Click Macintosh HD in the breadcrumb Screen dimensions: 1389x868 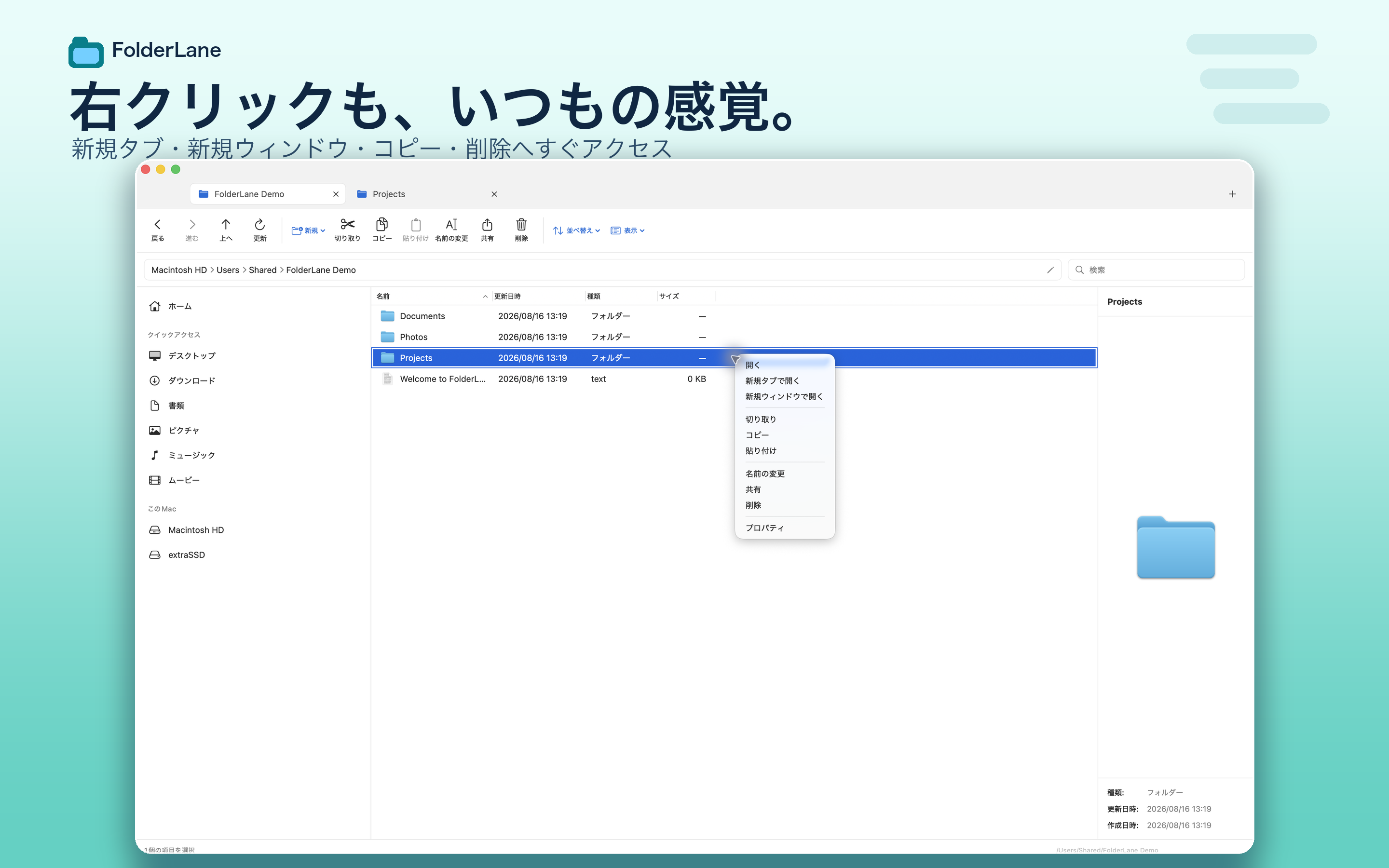click(x=179, y=270)
